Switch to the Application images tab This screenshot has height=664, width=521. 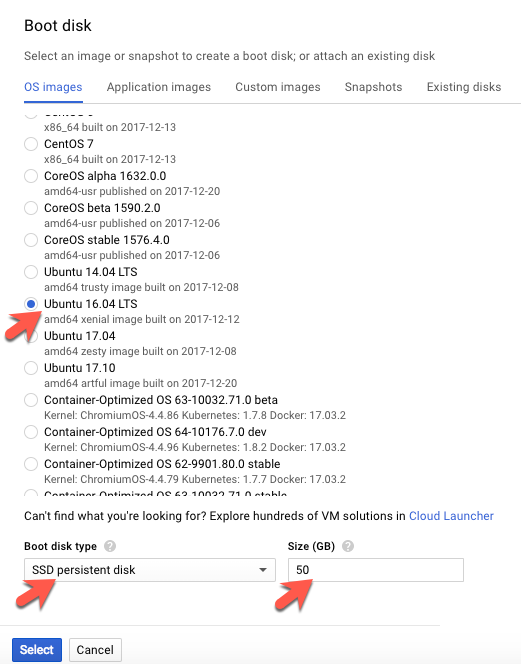click(x=159, y=87)
